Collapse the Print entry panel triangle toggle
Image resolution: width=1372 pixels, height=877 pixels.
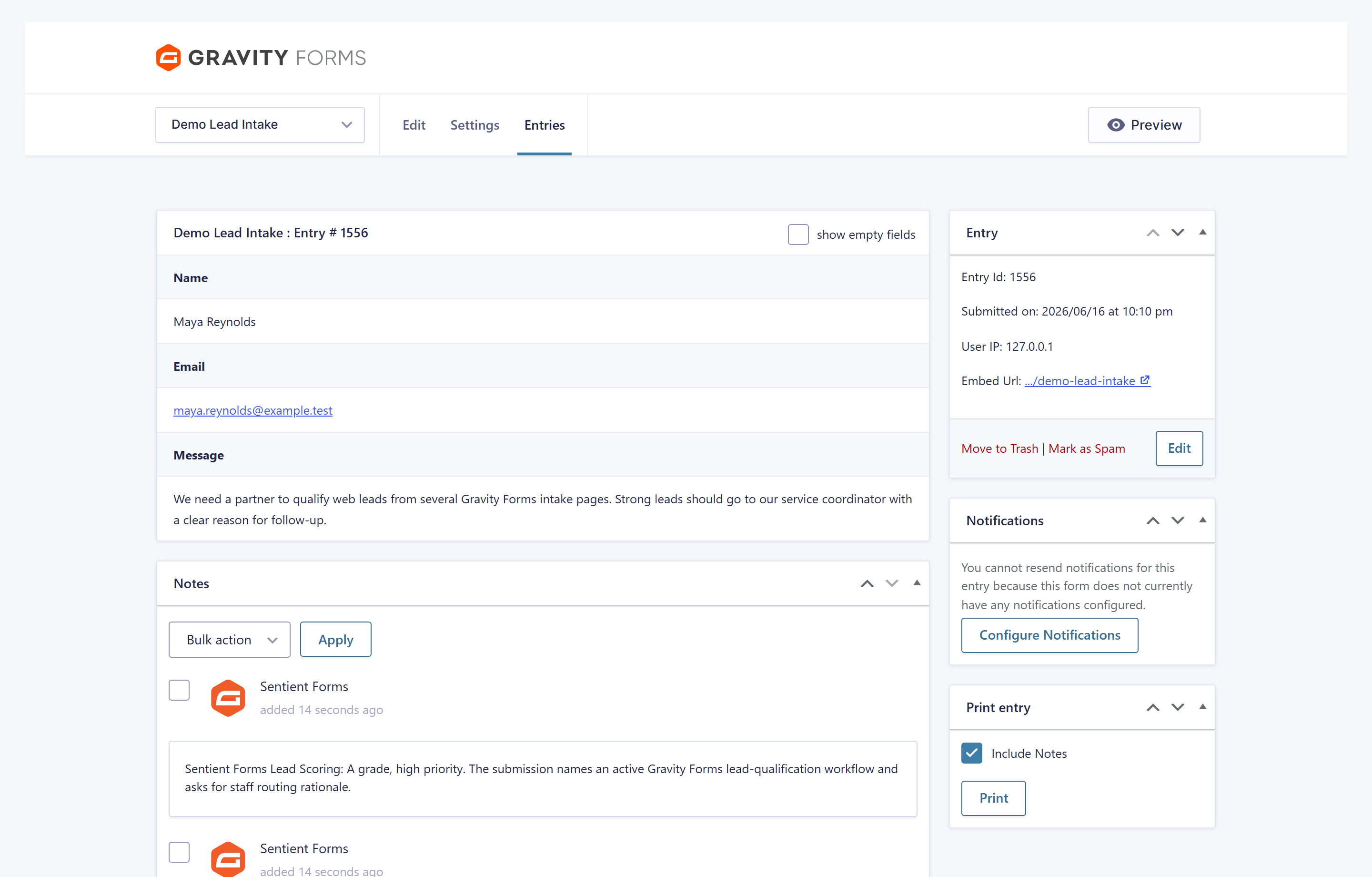1203,707
